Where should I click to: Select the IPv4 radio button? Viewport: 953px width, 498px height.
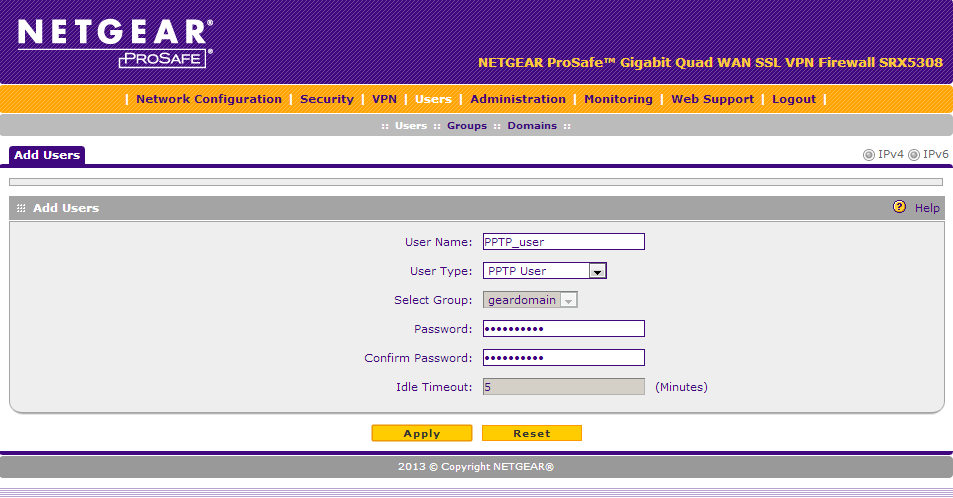pyautogui.click(x=869, y=155)
